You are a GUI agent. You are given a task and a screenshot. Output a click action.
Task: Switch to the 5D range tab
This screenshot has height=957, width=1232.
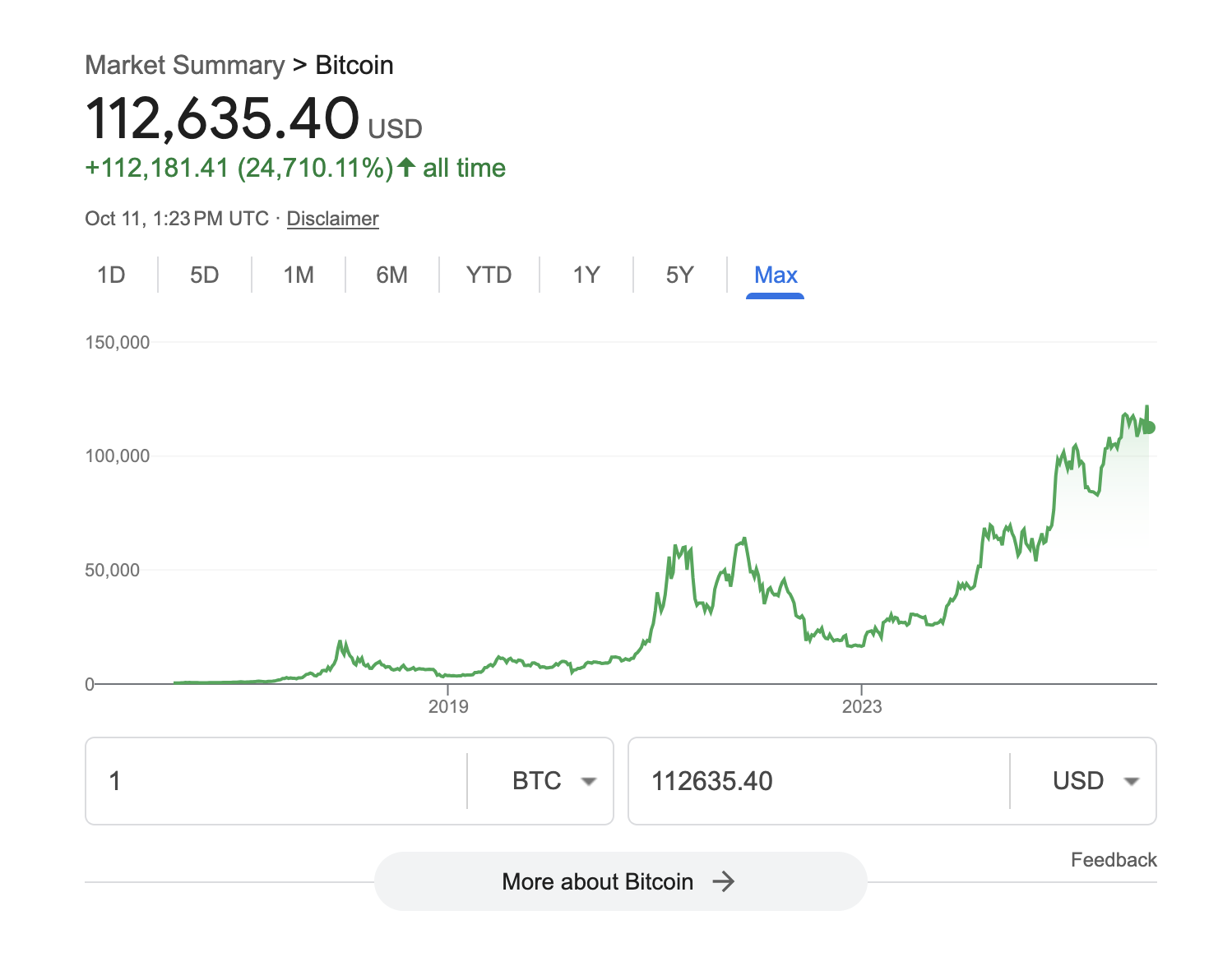tap(205, 275)
